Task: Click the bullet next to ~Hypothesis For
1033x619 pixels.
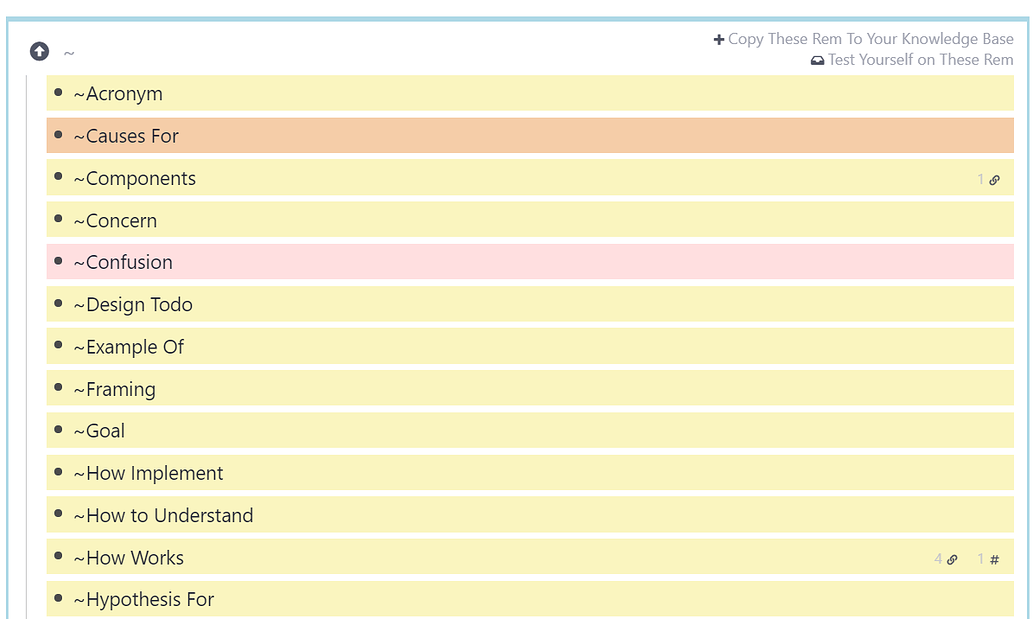Action: coord(59,598)
